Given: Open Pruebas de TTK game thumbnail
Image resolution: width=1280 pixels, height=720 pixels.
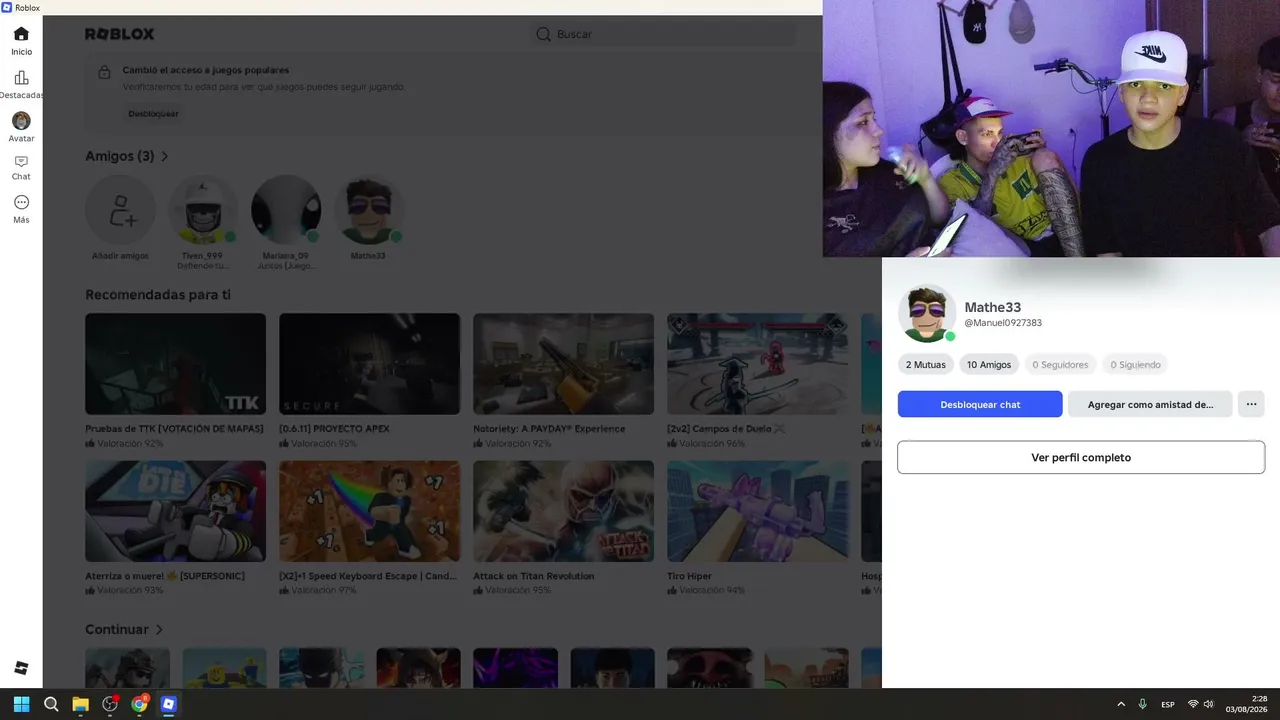Looking at the screenshot, I should pyautogui.click(x=175, y=364).
